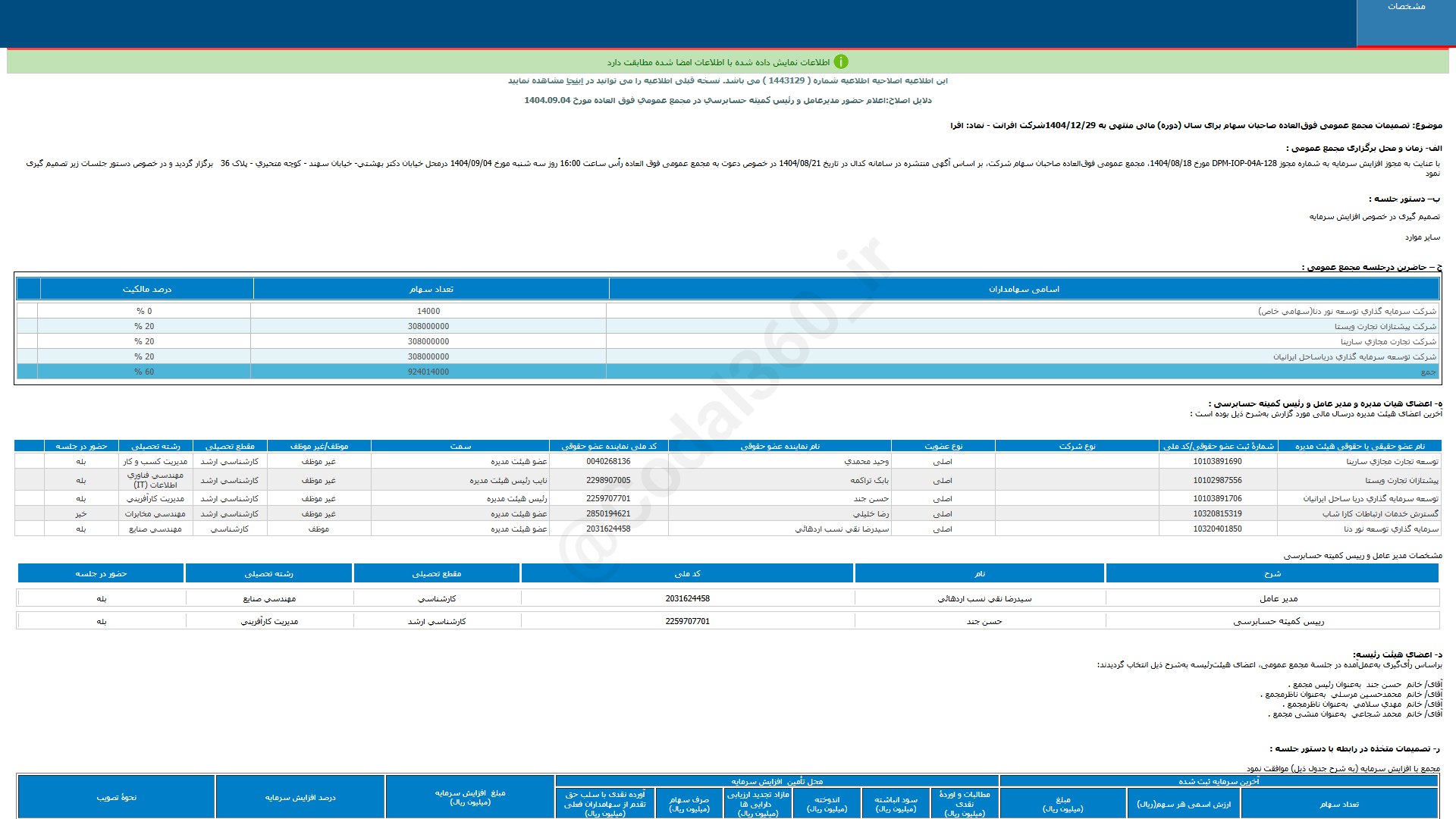Click the درصد مالکیت column header
The image size is (1456, 819).
[x=147, y=289]
